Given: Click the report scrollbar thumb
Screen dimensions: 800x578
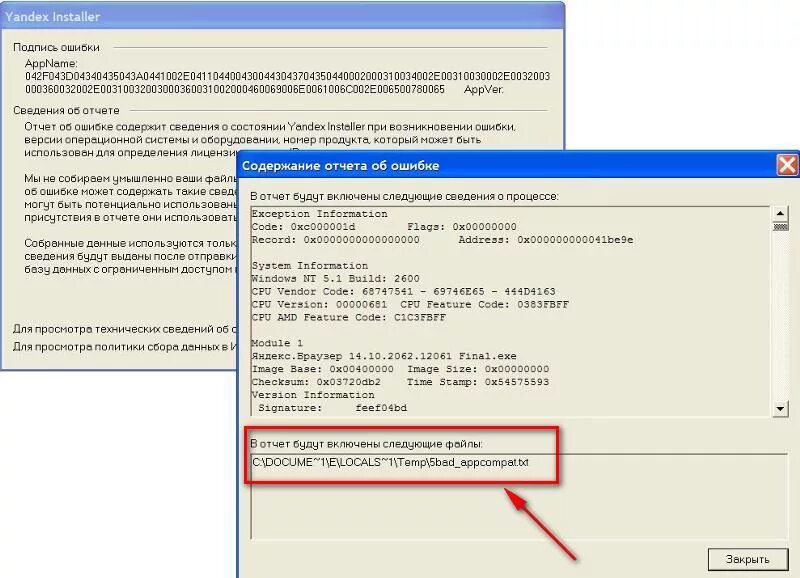Looking at the screenshot, I should [x=780, y=226].
